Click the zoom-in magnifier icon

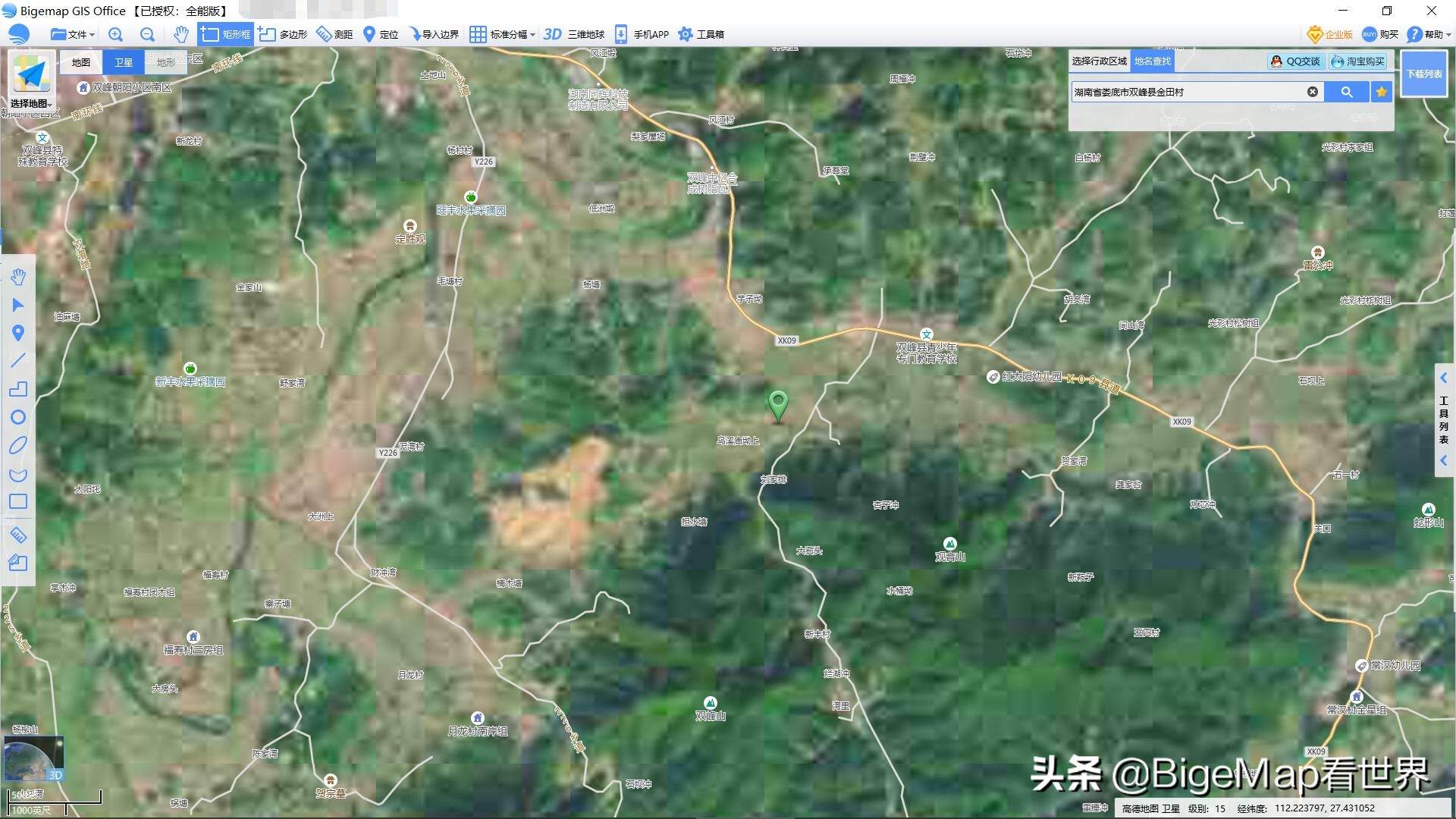tap(115, 34)
